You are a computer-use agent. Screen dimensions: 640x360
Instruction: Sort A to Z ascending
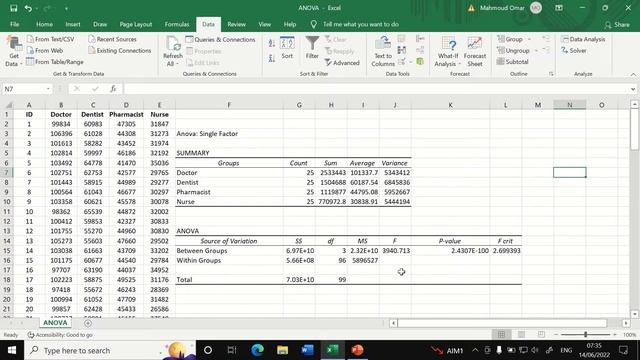tap(272, 43)
